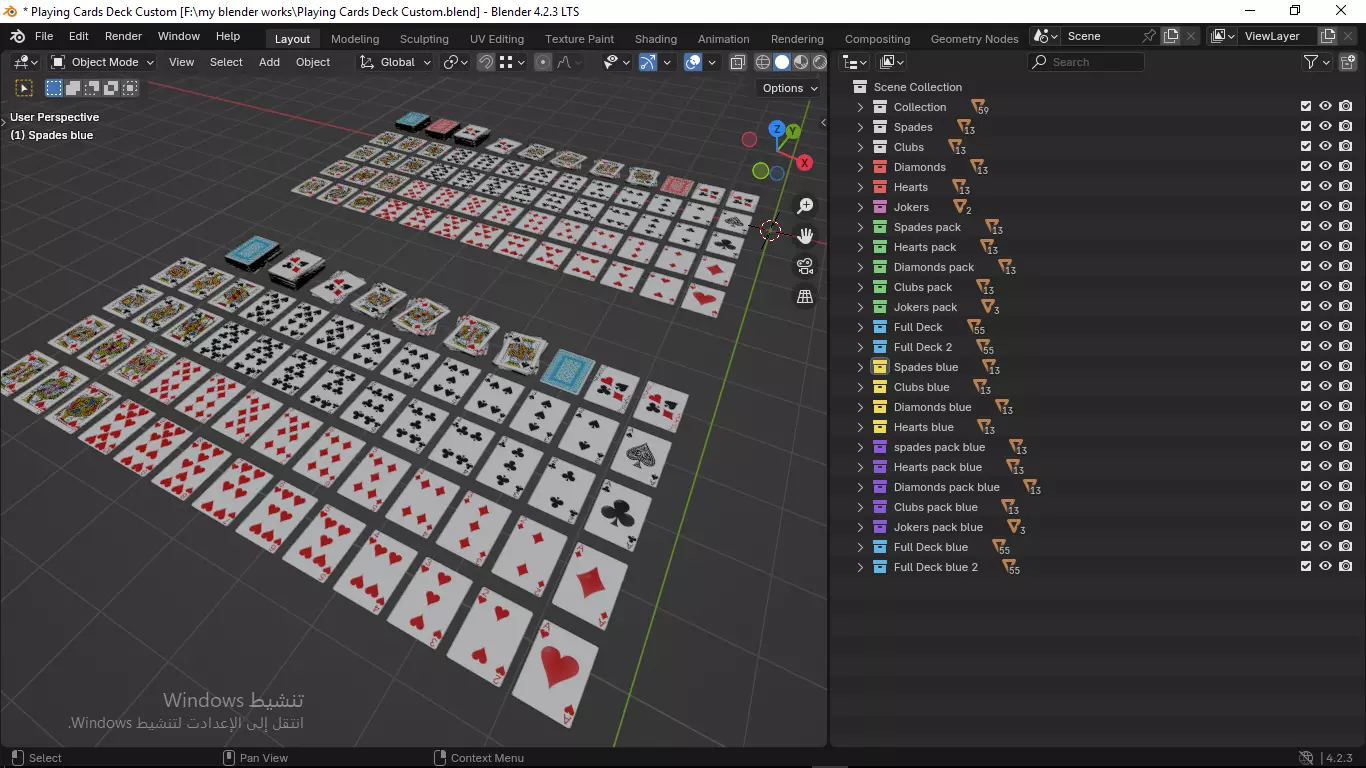1366x768 pixels.
Task: Switch to the Modeling workspace tab
Action: 355,39
